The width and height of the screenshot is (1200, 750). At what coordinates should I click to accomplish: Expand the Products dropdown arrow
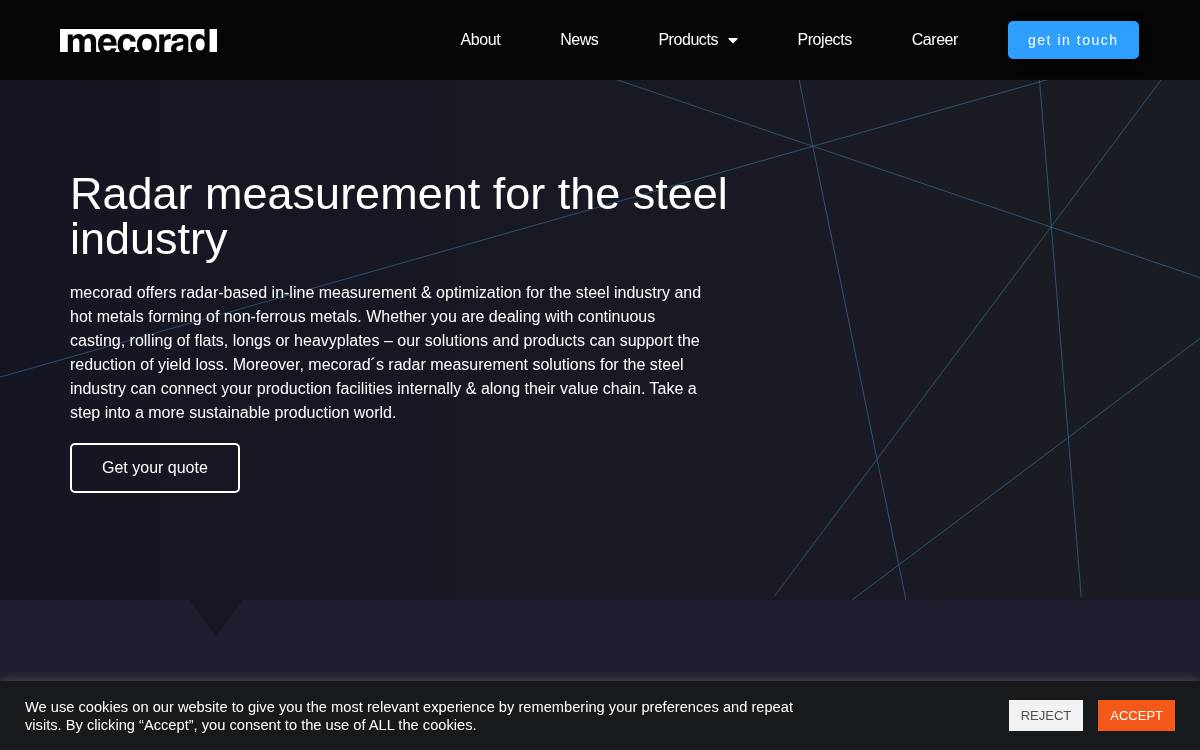pos(733,41)
